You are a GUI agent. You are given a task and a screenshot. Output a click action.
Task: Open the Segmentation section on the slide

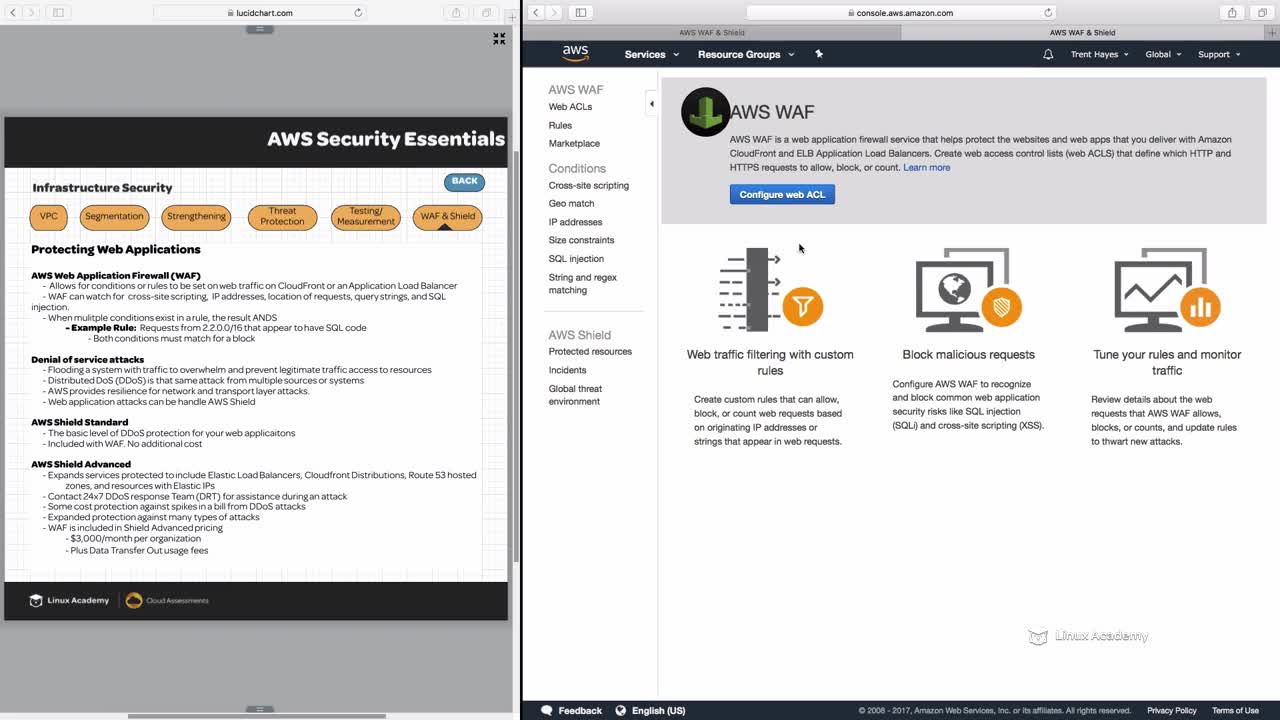coord(114,216)
